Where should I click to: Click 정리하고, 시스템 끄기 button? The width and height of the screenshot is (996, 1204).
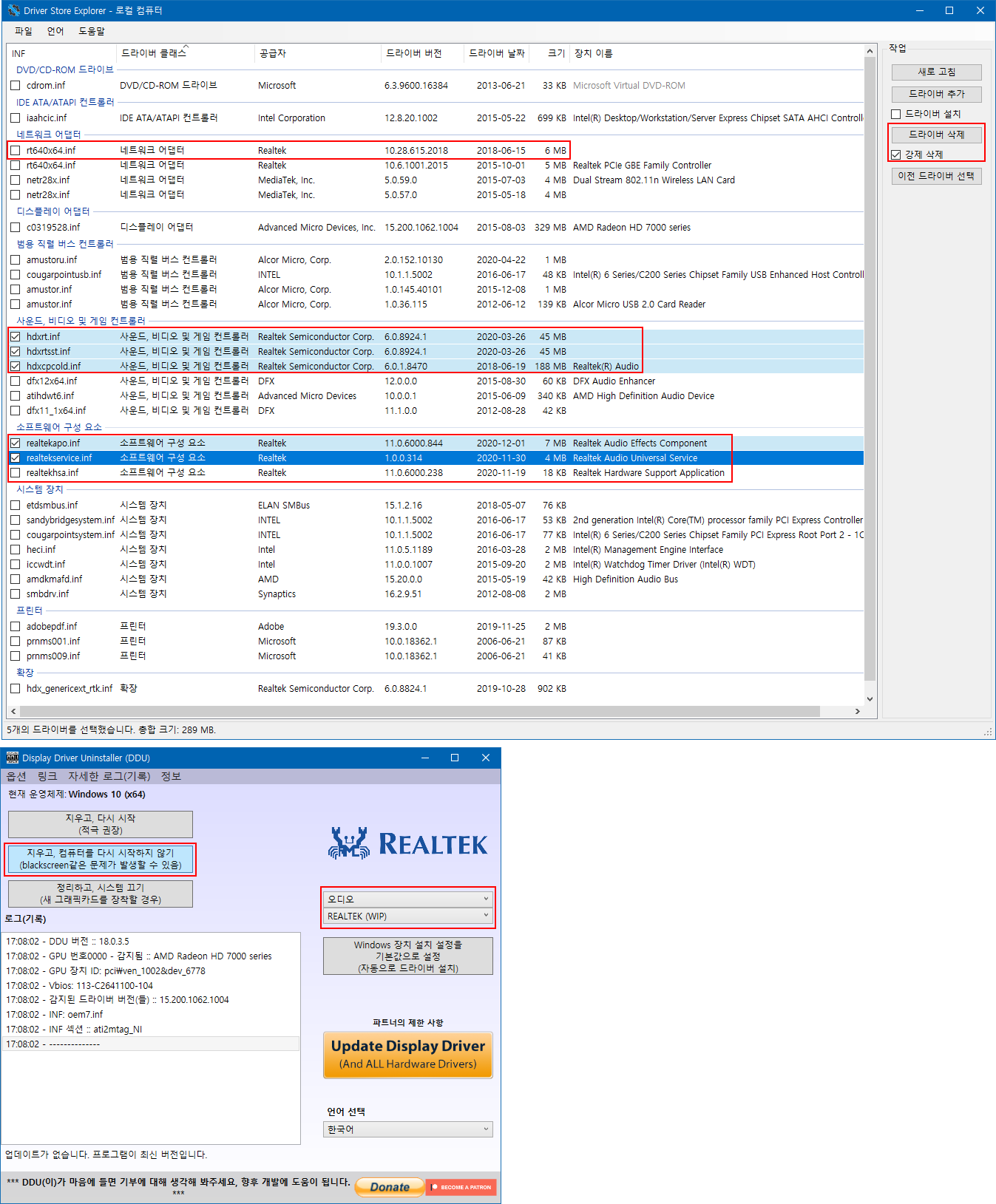[x=101, y=894]
